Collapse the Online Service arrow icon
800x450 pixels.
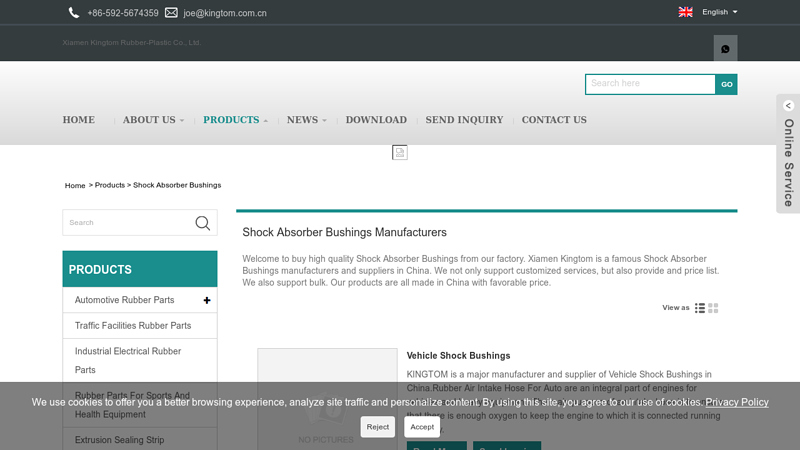point(788,106)
